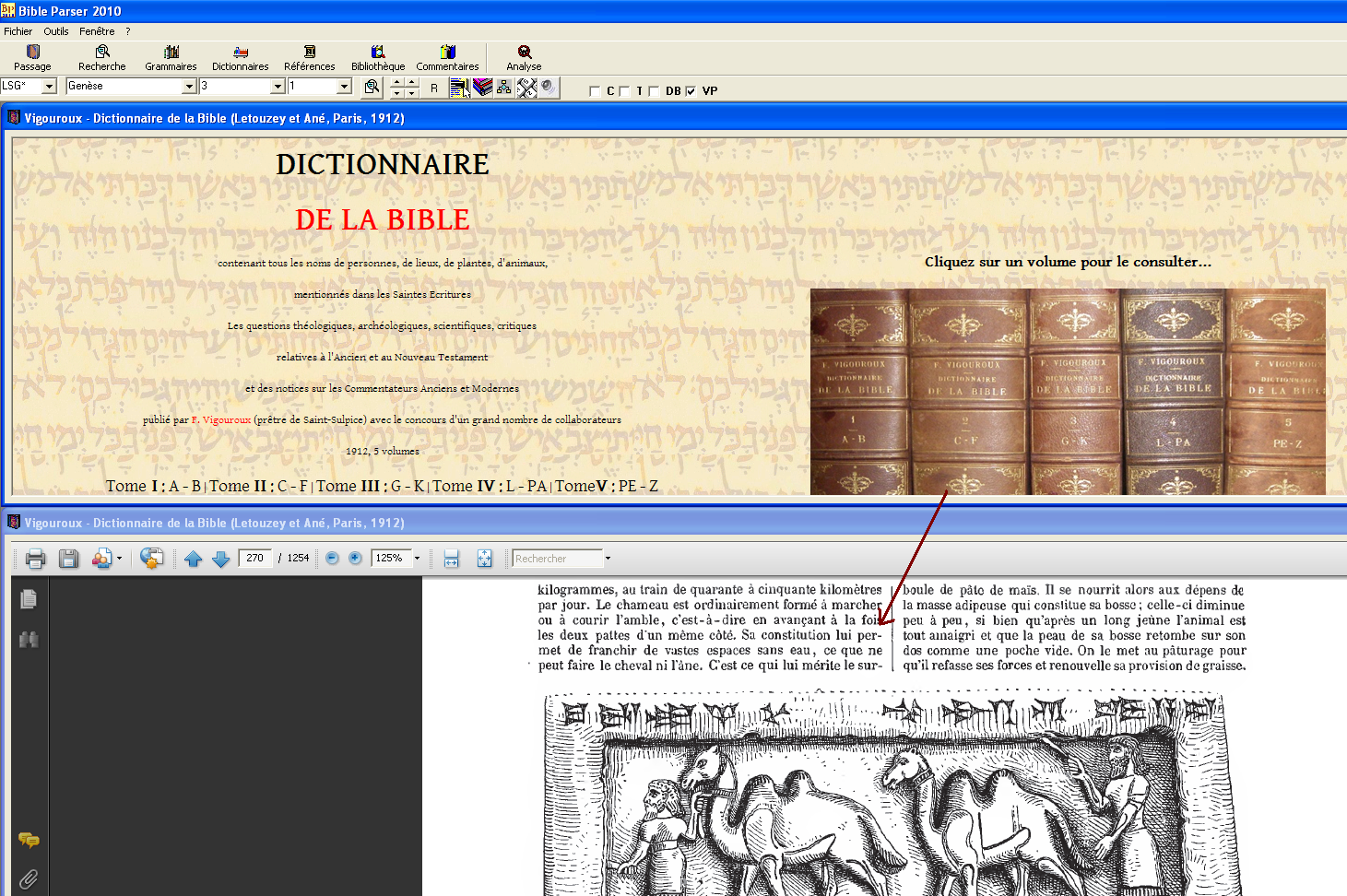Open attachments paperclip panel in PDF sidebar
This screenshot has height=896, width=1347.
tap(29, 879)
